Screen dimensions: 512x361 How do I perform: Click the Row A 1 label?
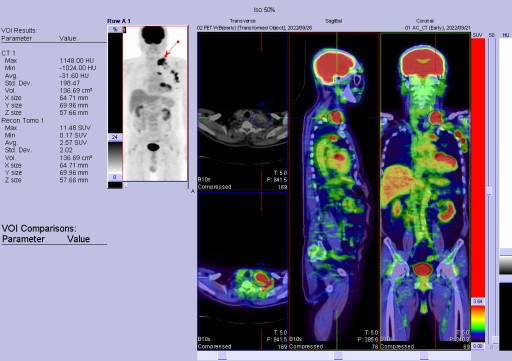tap(119, 21)
